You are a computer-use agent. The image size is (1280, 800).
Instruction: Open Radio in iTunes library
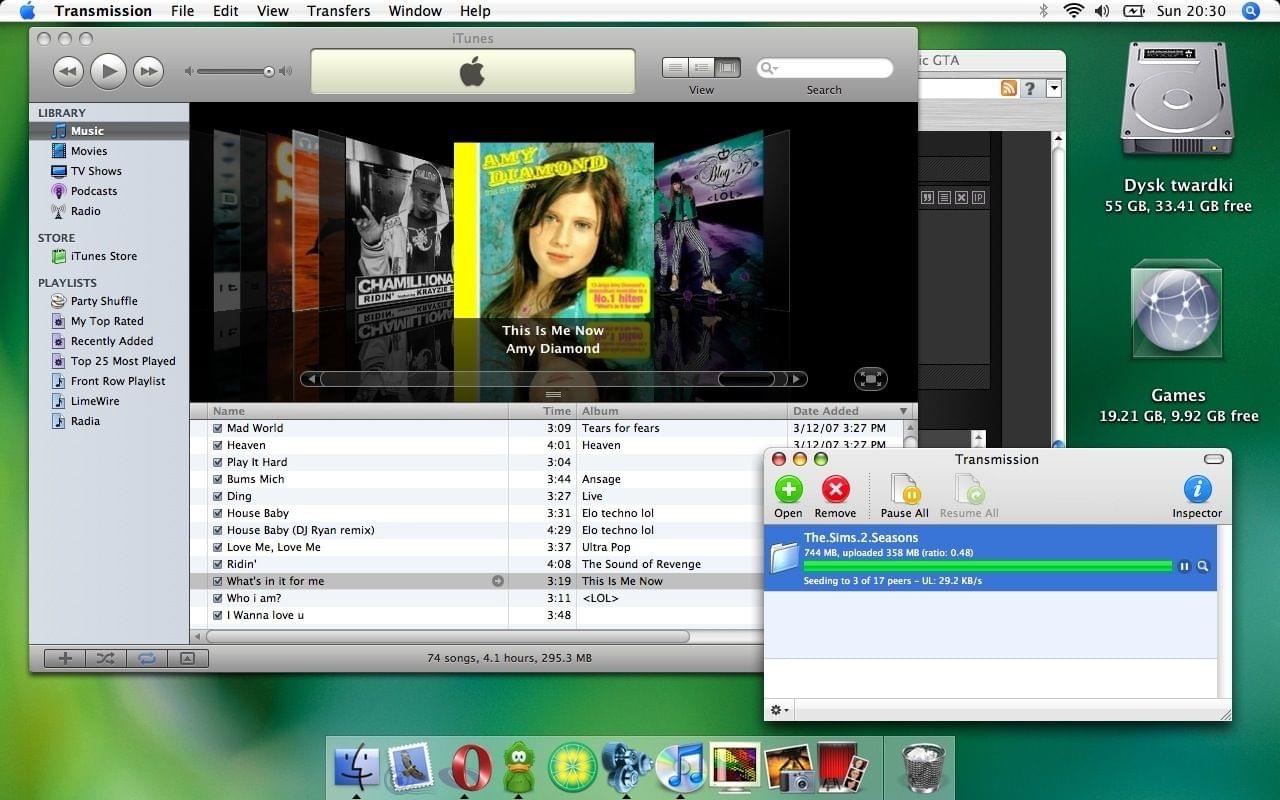point(86,211)
